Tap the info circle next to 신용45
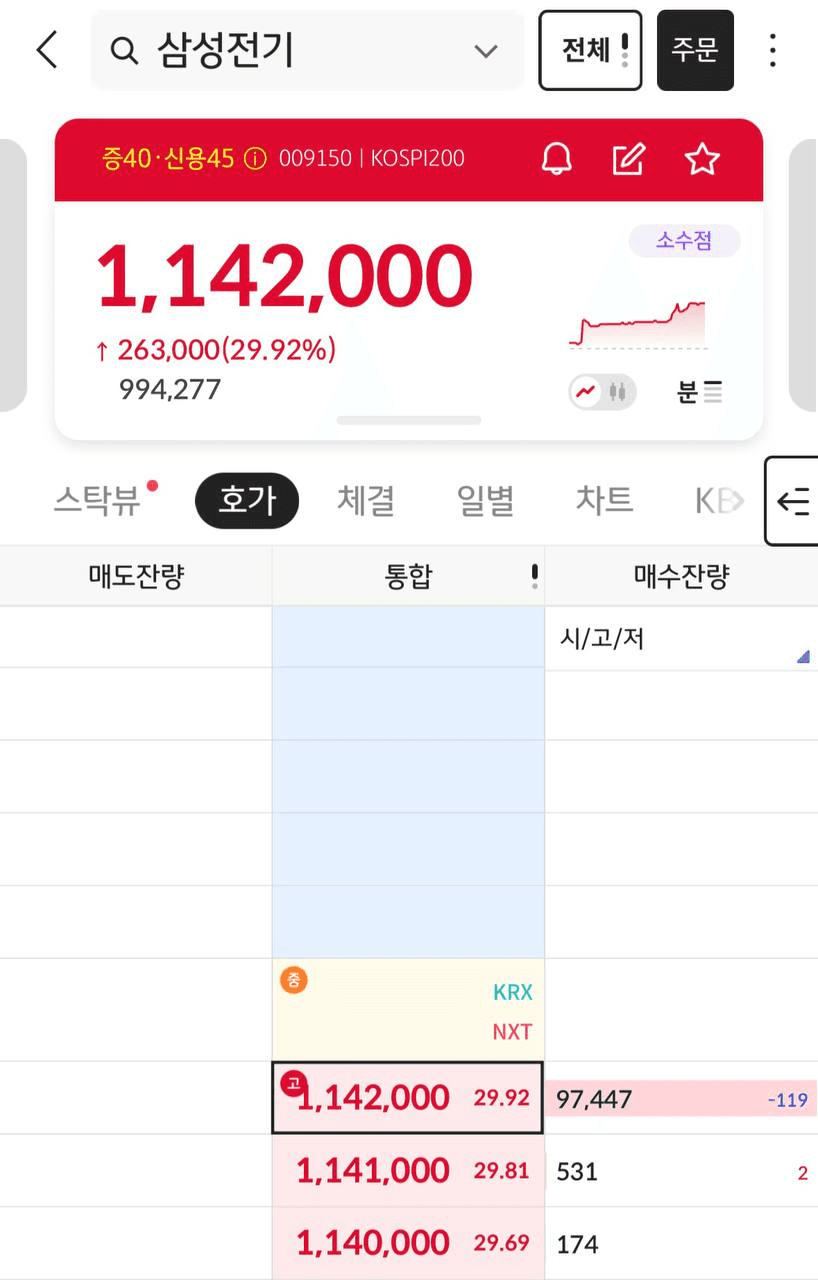818x1280 pixels. pos(255,159)
